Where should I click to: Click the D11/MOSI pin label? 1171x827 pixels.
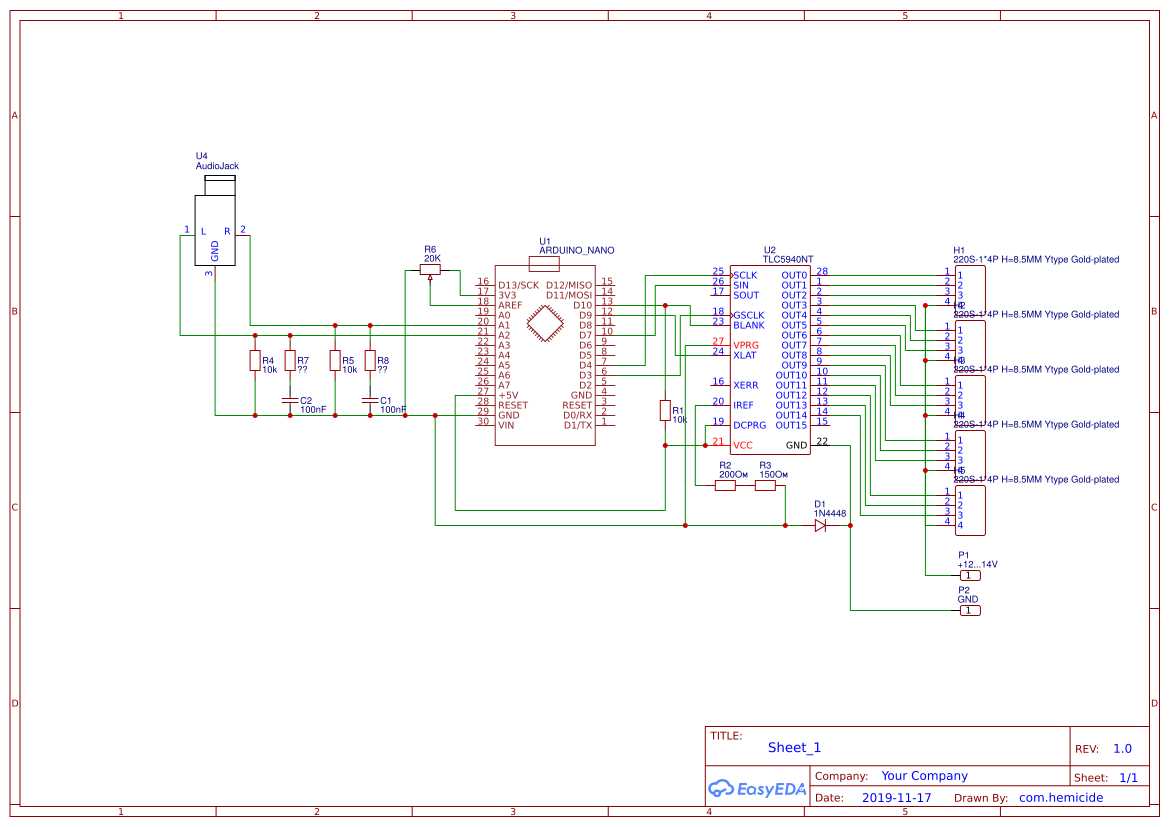tap(569, 295)
